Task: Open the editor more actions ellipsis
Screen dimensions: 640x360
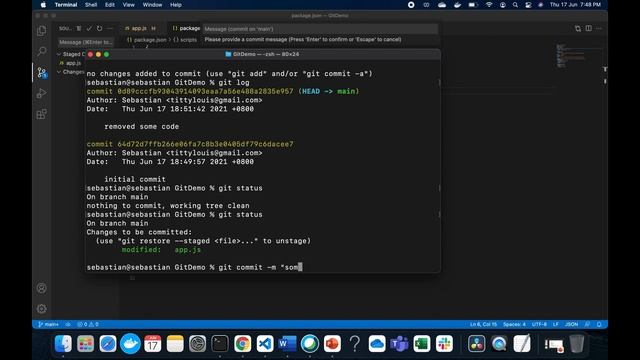Action: pos(599,29)
